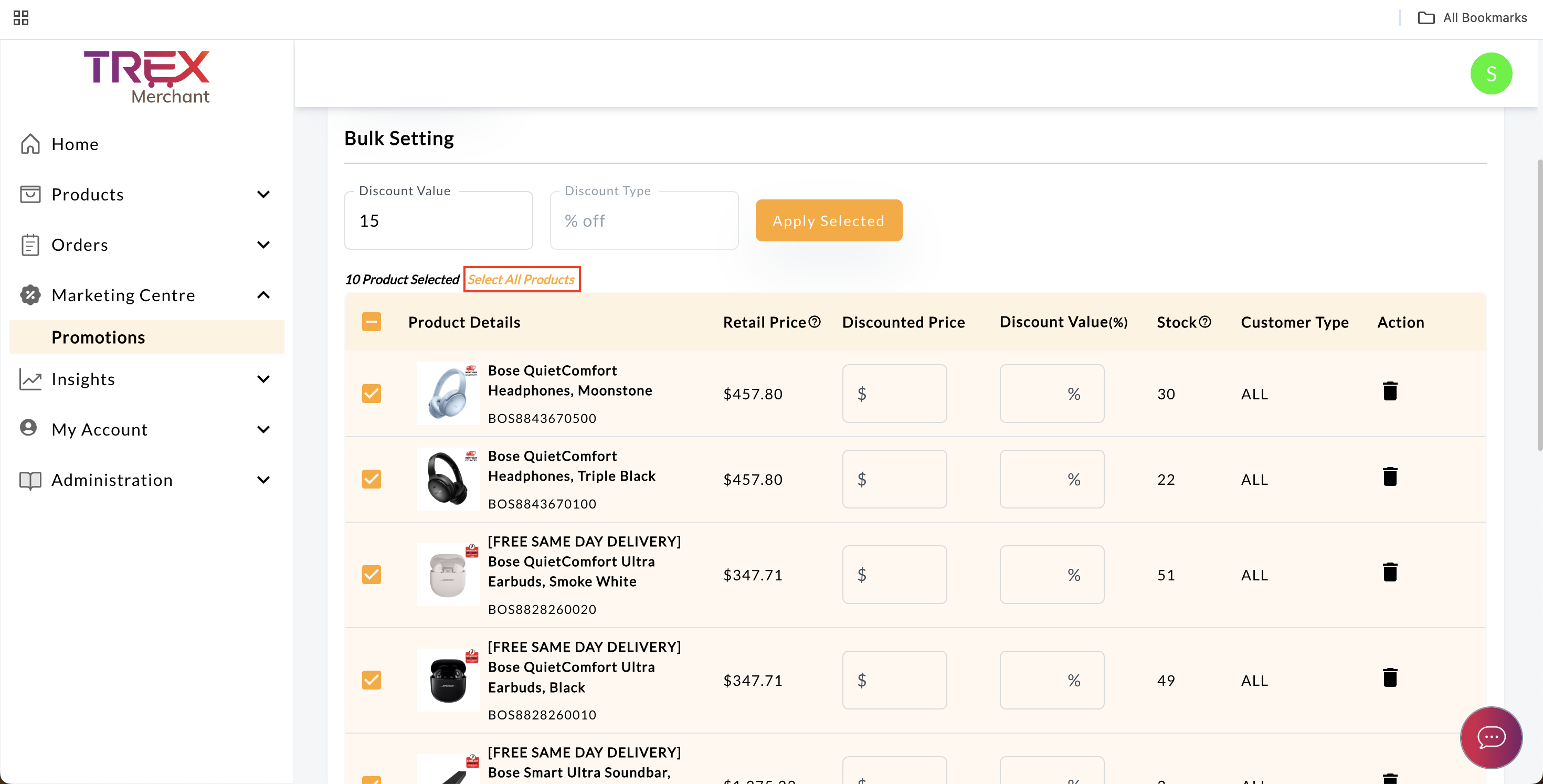Click Discounted Price field for Moonstone headphones
This screenshot has width=1543, height=784.
(x=894, y=394)
